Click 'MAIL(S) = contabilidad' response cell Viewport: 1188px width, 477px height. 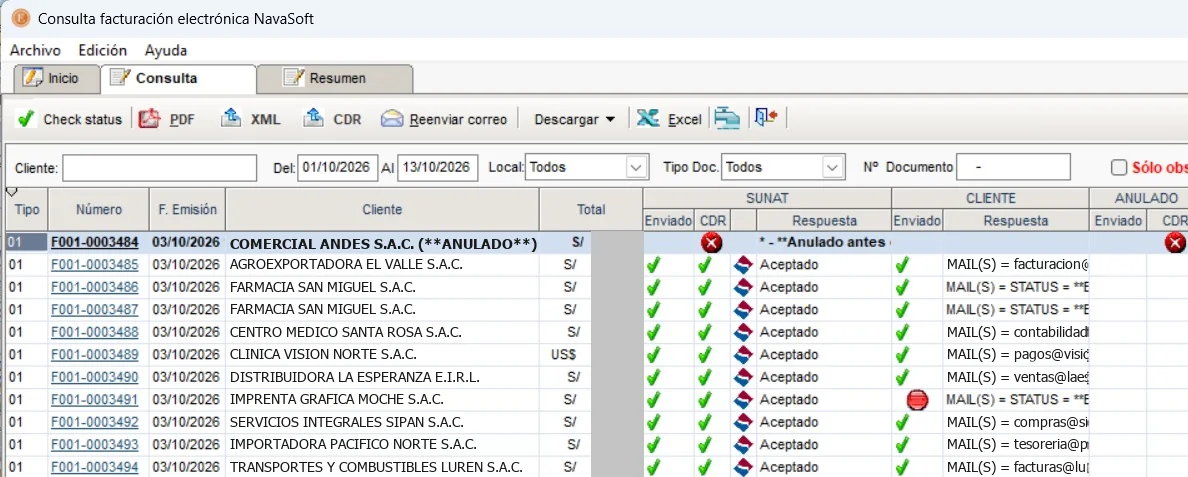click(1017, 332)
